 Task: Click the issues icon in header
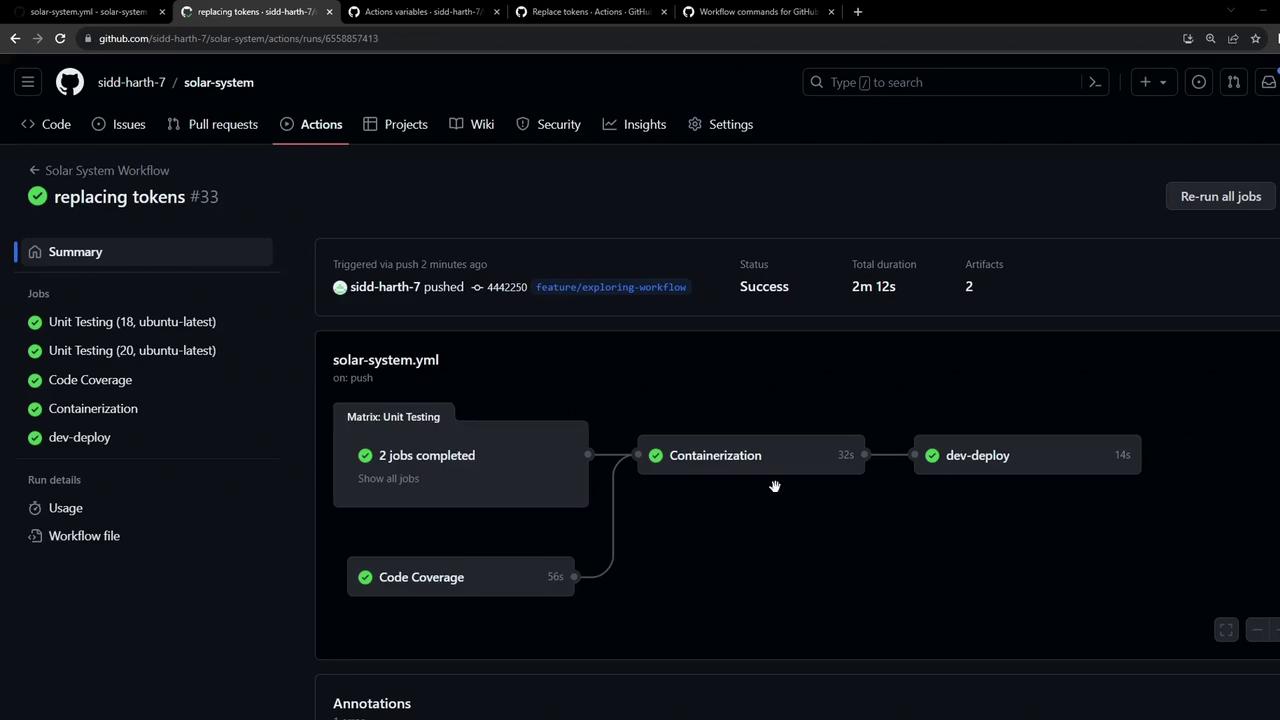click(x=1198, y=82)
